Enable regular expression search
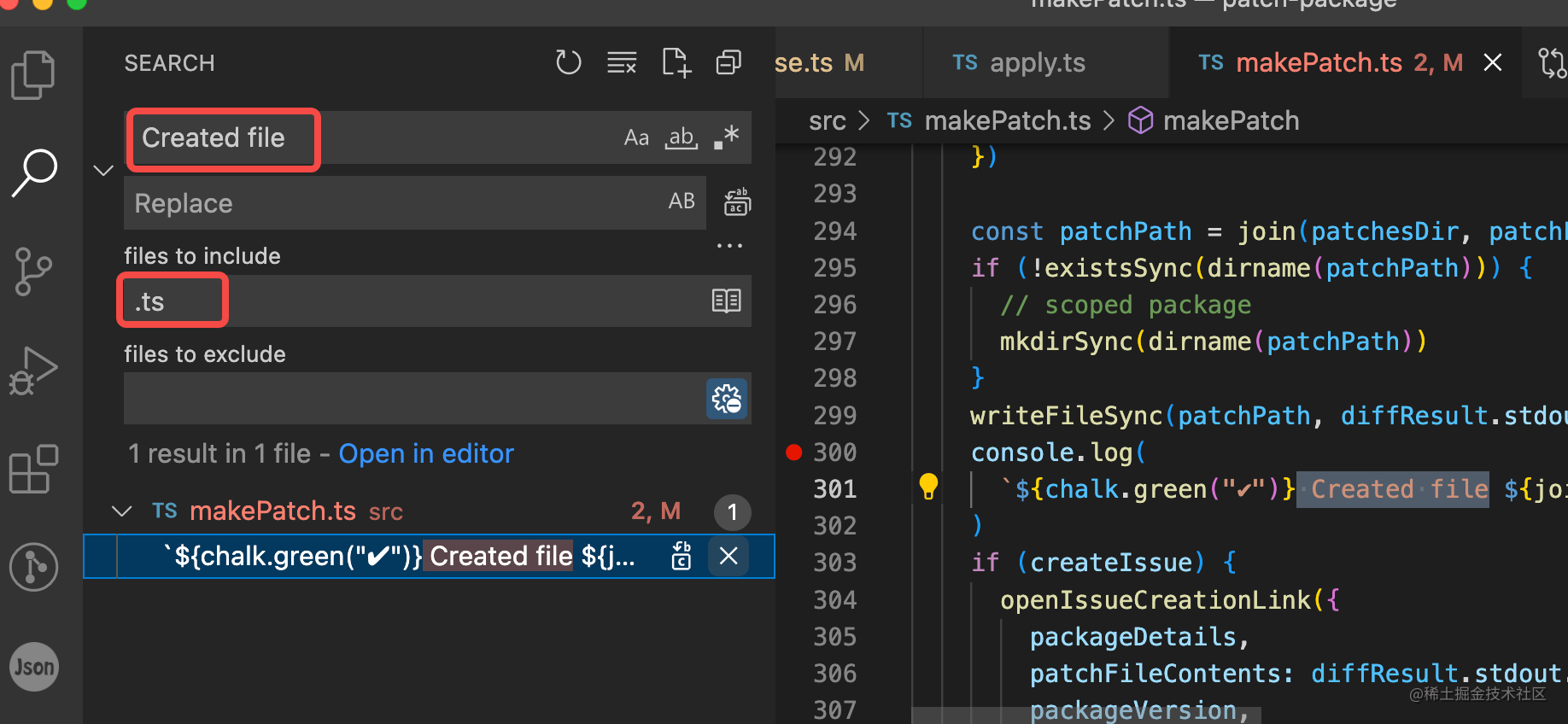 click(x=727, y=137)
